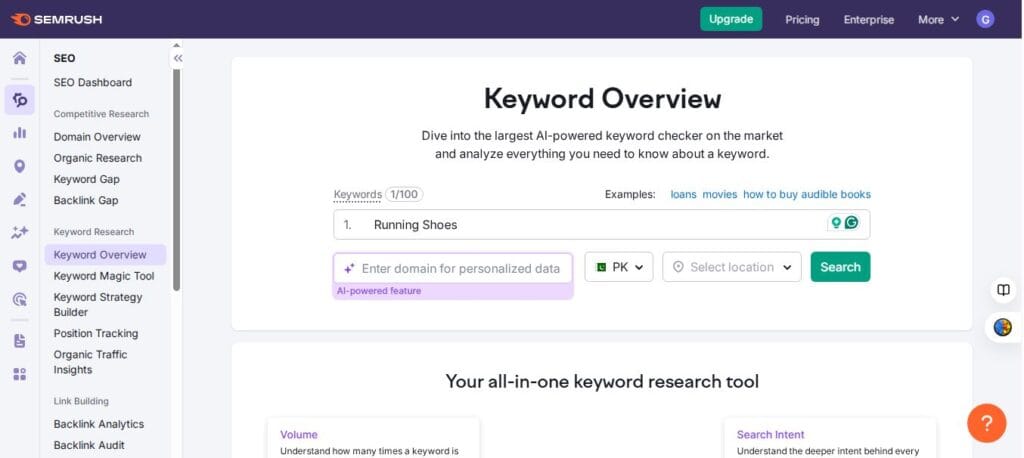The image size is (1024, 458).
Task: Open Keyword Magic Tool
Action: (104, 276)
